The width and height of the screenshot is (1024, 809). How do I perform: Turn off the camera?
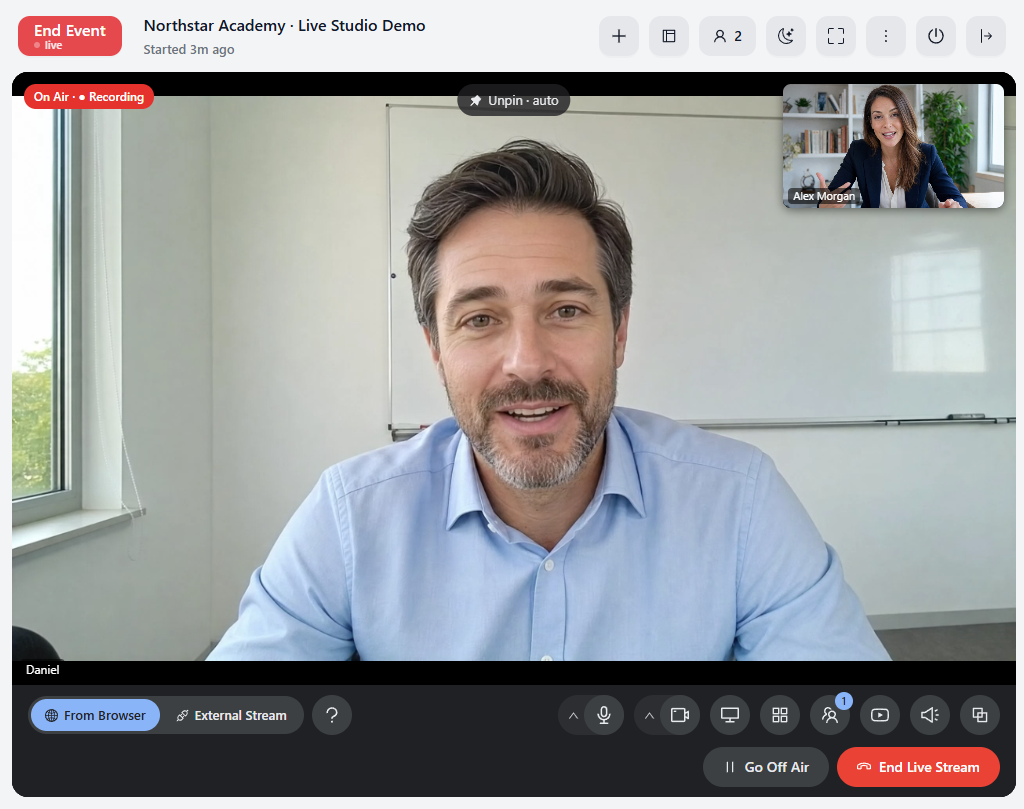pos(680,715)
